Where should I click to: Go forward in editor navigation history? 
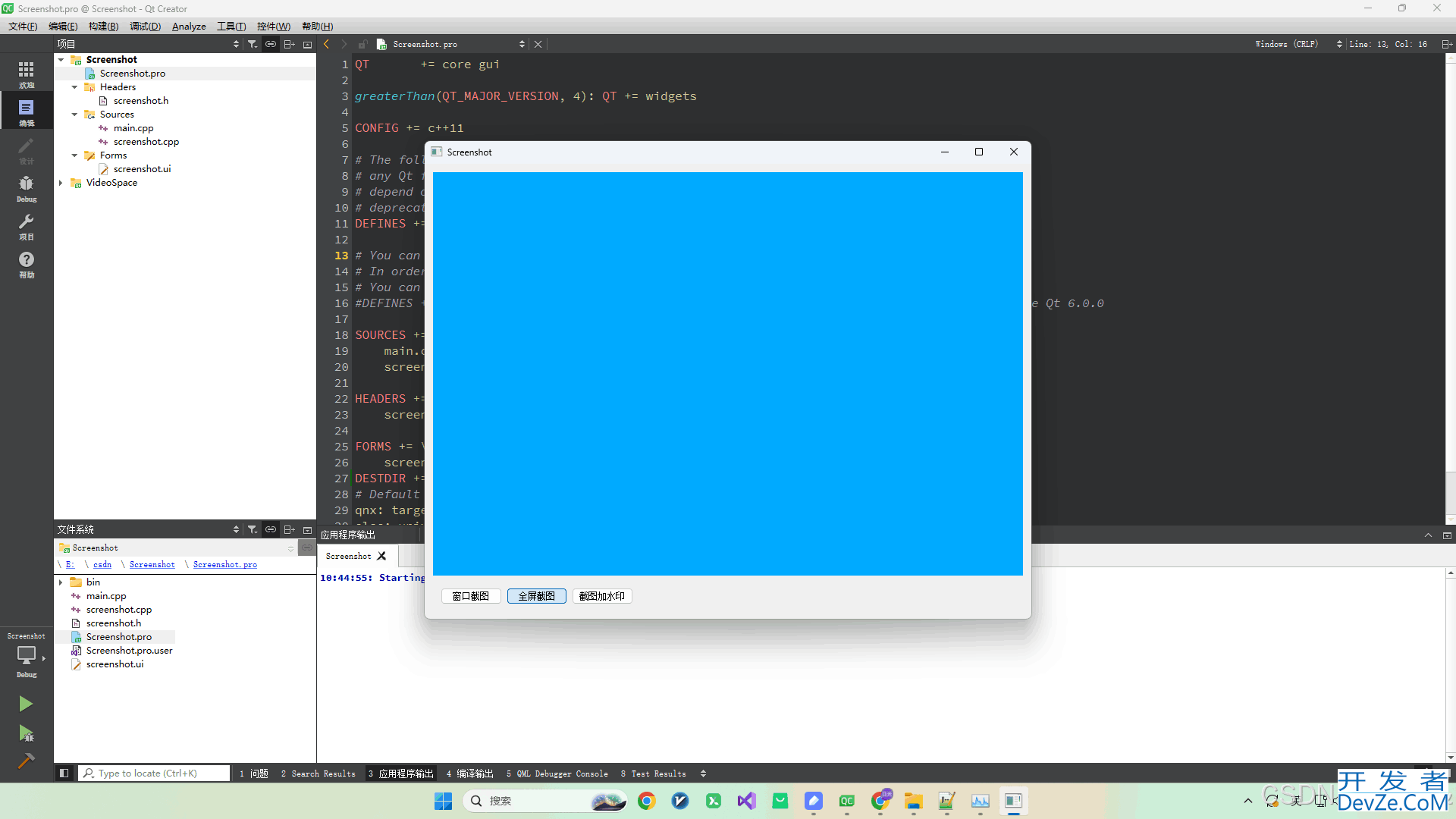point(344,44)
